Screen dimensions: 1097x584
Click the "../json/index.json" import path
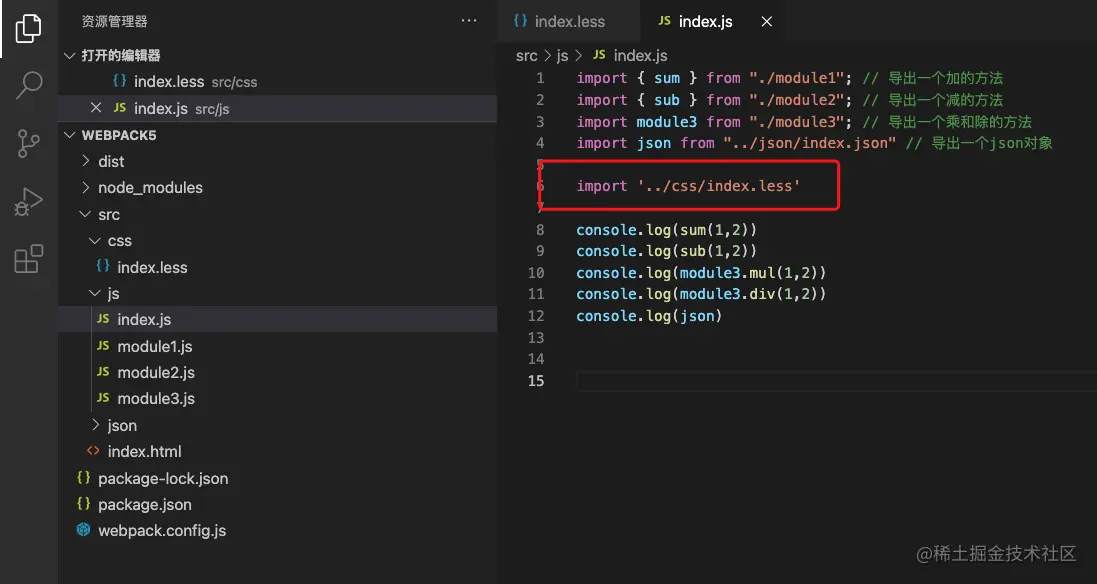pyautogui.click(x=809, y=143)
